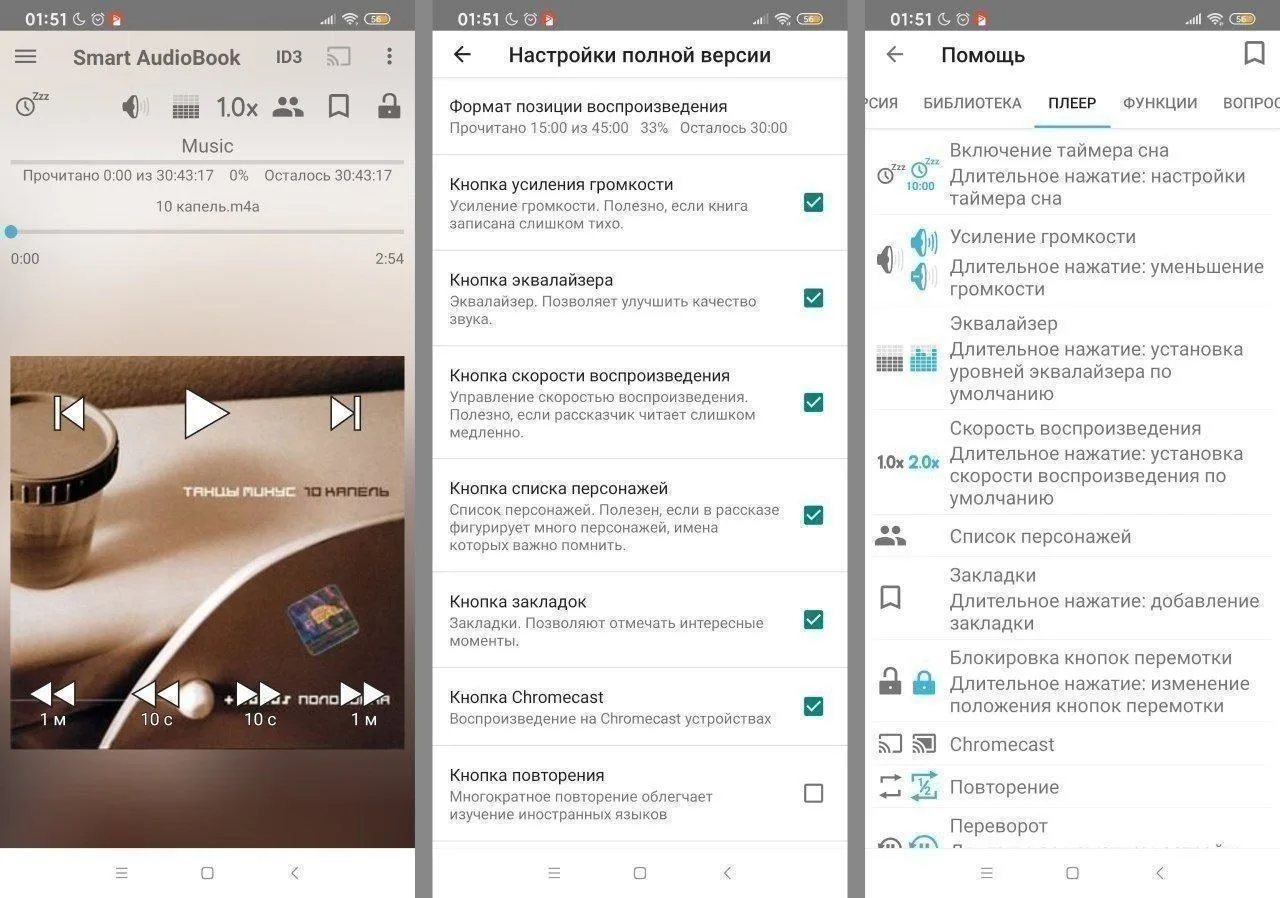1280x898 pixels.
Task: Open the characters list icon in player
Action: 288,106
